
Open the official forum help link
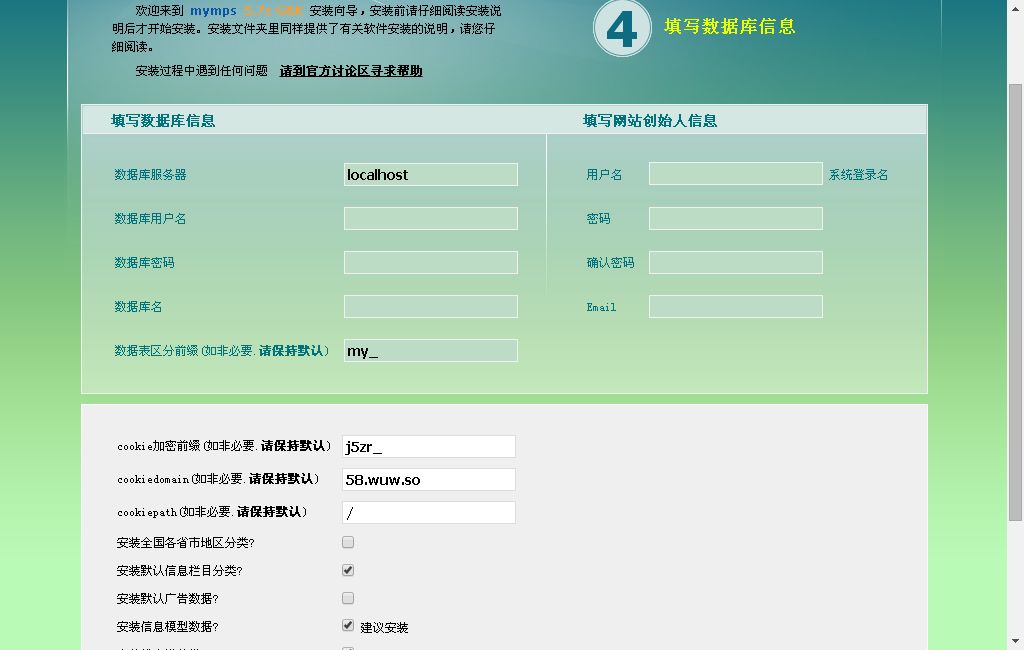[x=349, y=71]
